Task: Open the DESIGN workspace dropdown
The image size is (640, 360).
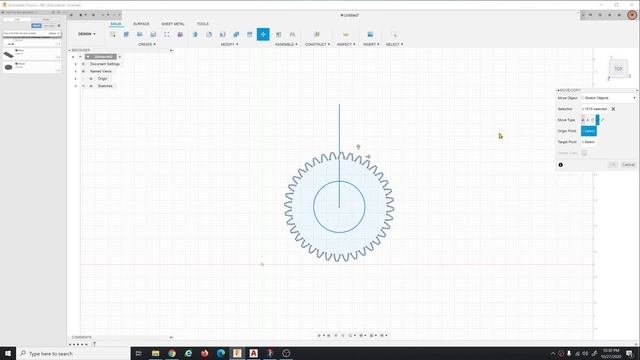Action: [87, 34]
